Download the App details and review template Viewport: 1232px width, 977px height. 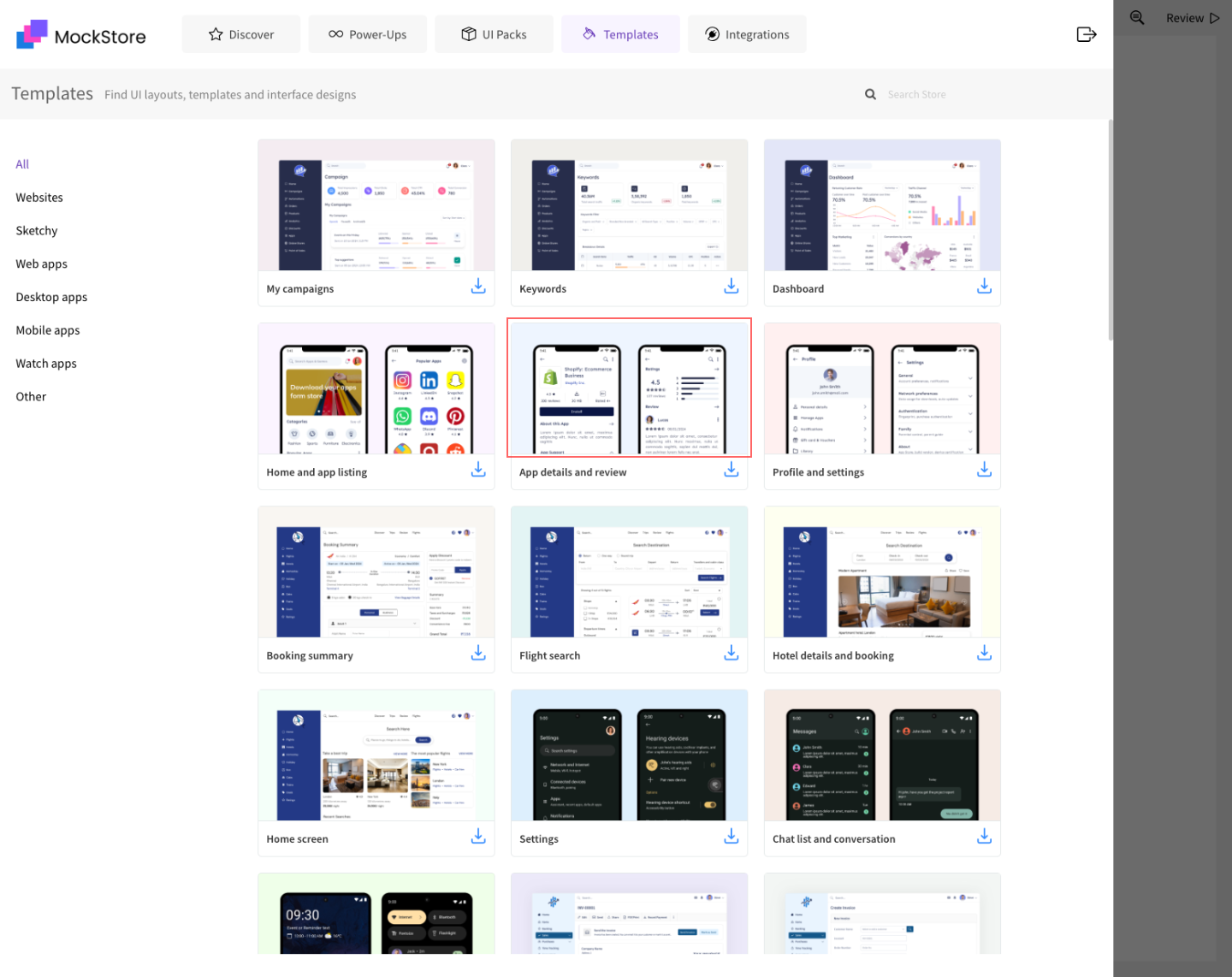coord(731,470)
